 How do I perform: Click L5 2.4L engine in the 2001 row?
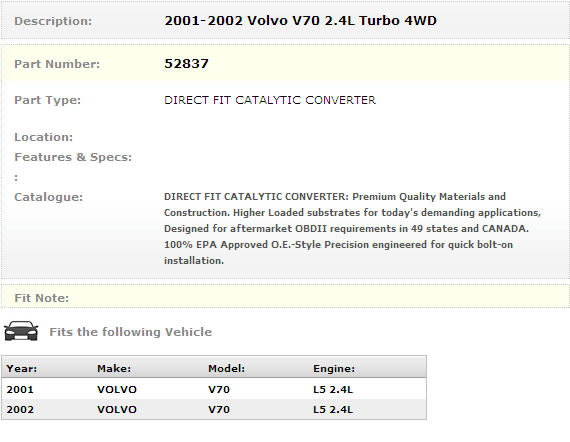tap(333, 389)
